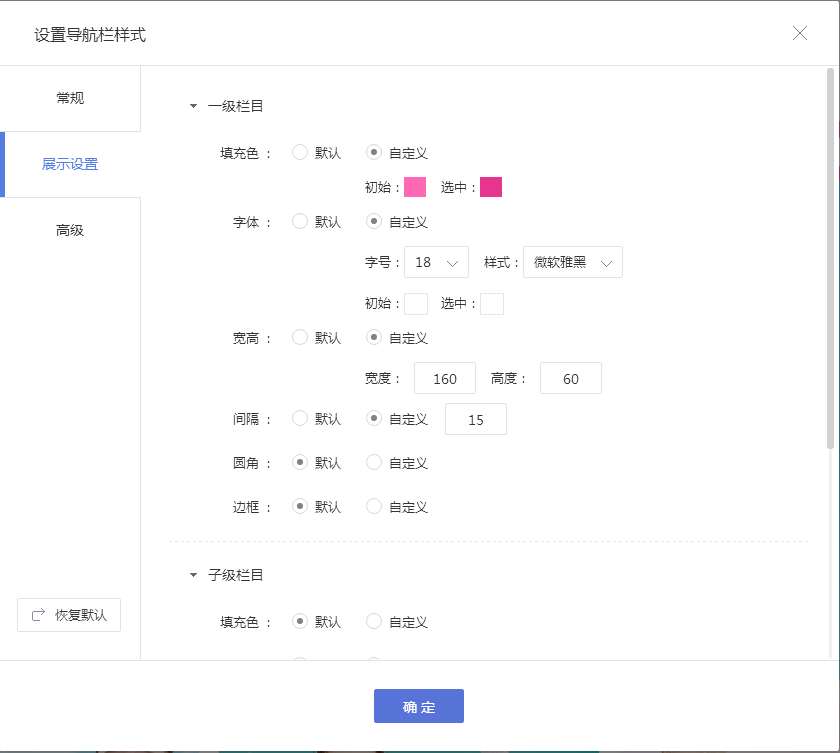Image resolution: width=840 pixels, height=753 pixels.
Task: Click the 子级栏目 section heading
Action: (236, 575)
